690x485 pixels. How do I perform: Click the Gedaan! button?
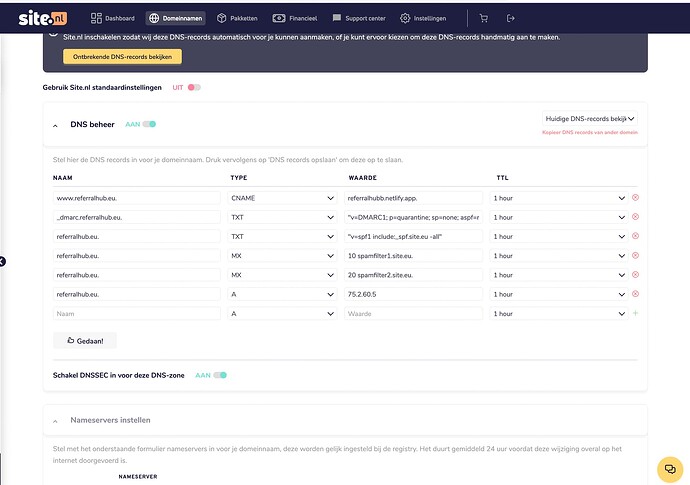tap(85, 341)
